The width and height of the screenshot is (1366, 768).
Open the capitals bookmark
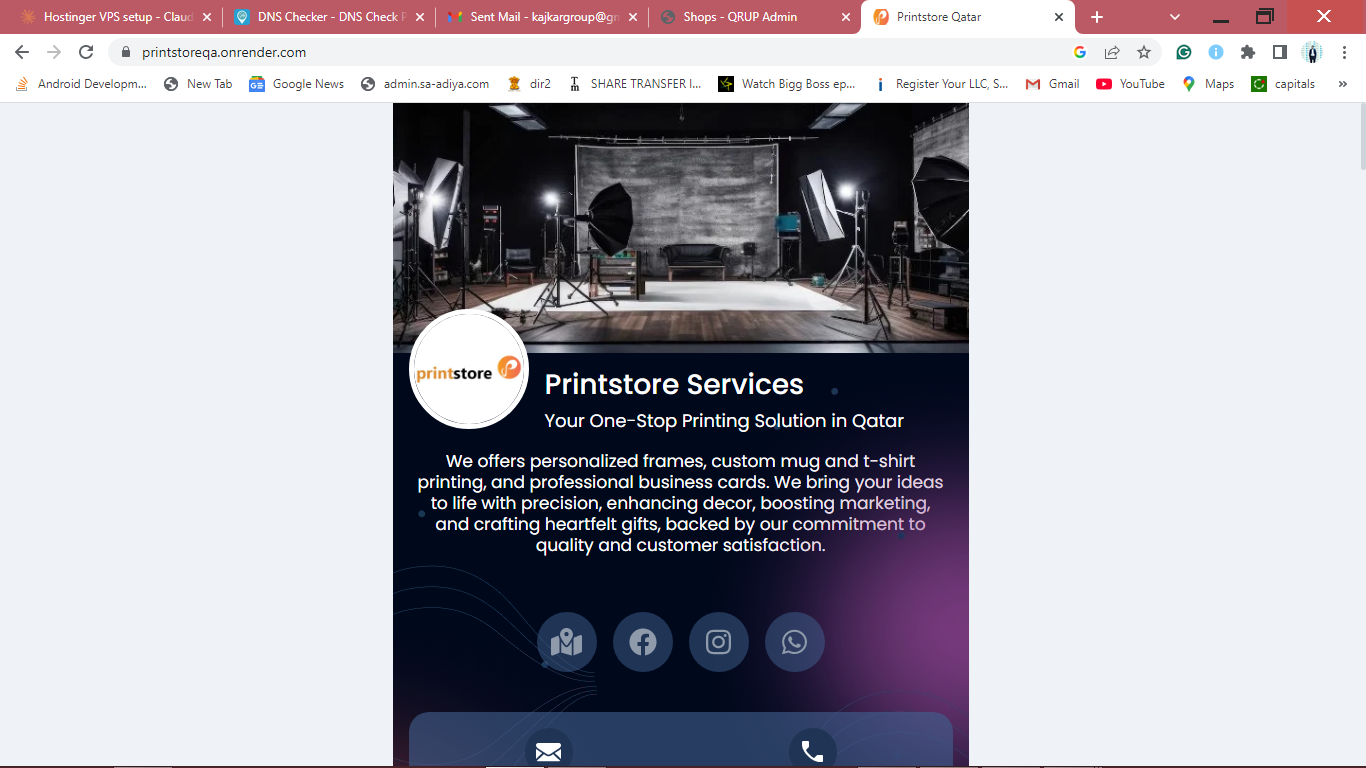pyautogui.click(x=1283, y=84)
